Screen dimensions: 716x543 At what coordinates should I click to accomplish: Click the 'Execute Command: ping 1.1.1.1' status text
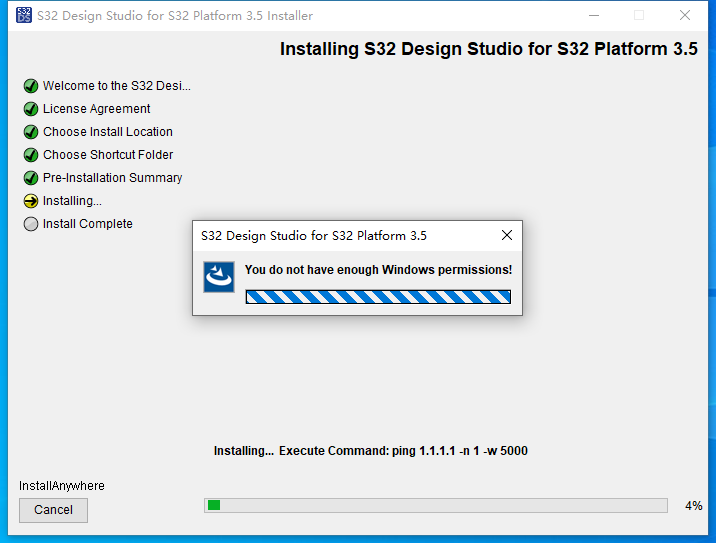(403, 451)
